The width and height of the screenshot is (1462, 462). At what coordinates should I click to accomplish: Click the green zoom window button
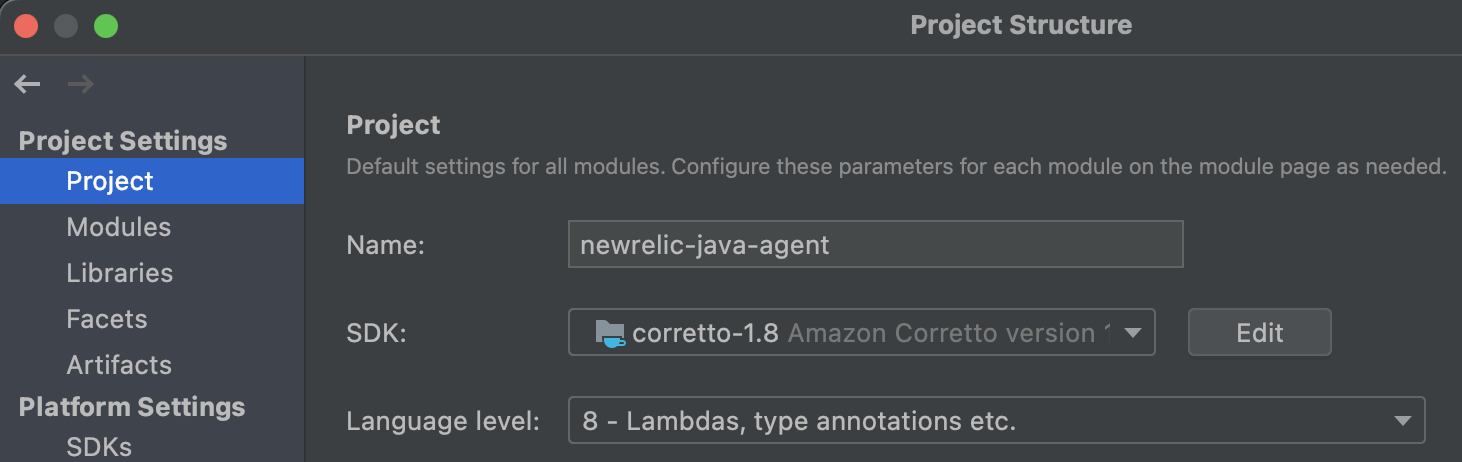(x=106, y=26)
